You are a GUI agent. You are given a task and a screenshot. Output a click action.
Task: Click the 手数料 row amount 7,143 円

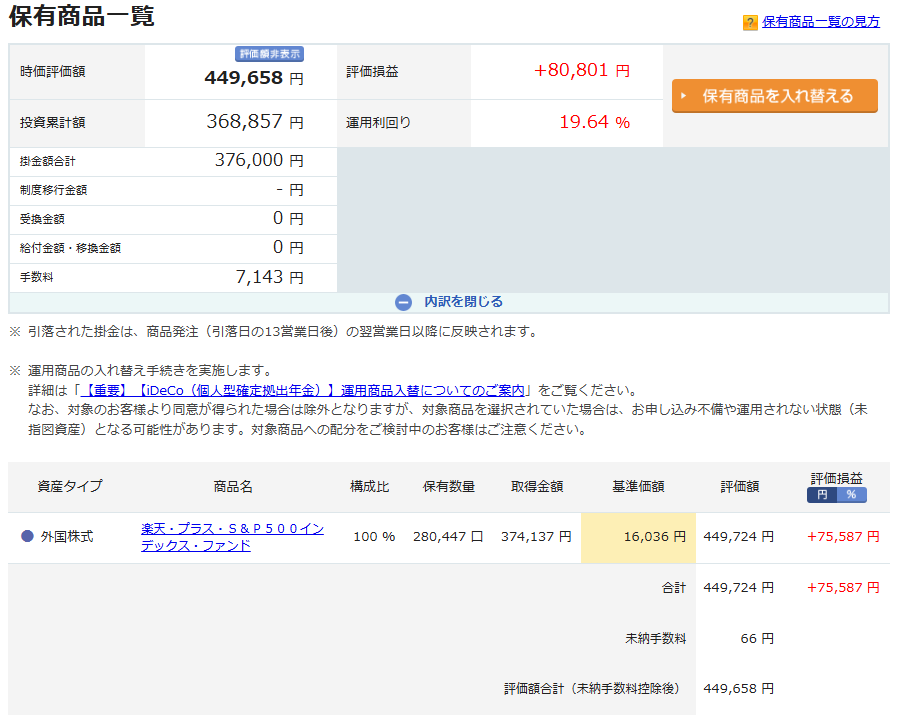tap(269, 277)
